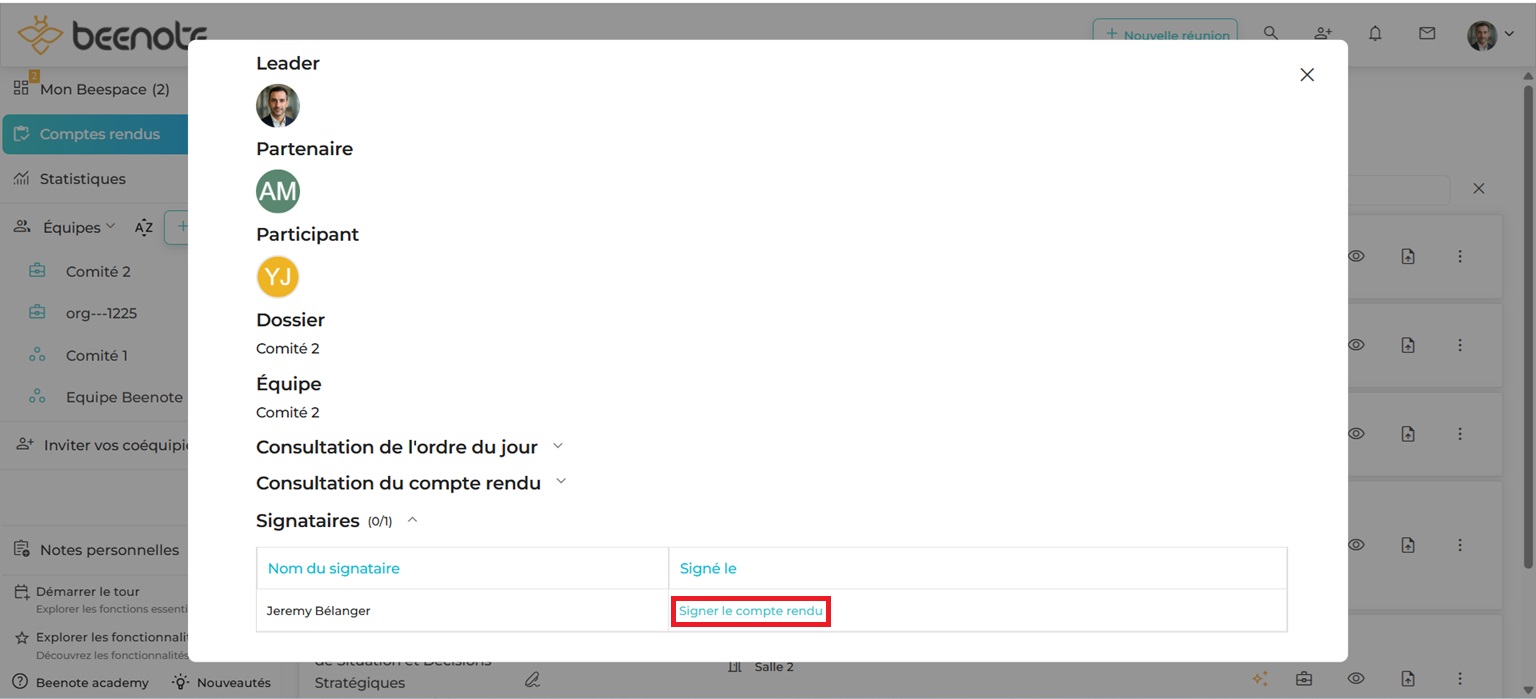Click the Nouvelle réunion button
The height and width of the screenshot is (699, 1536).
1165,35
